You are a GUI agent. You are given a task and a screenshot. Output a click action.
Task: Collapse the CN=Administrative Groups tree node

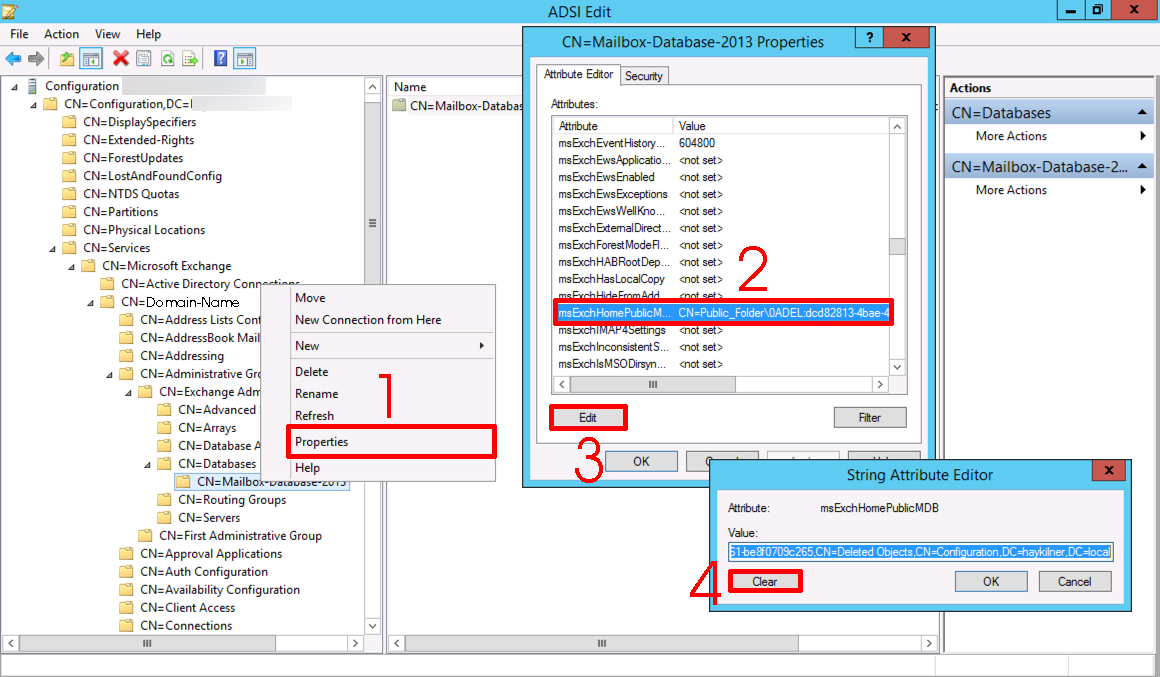(109, 374)
